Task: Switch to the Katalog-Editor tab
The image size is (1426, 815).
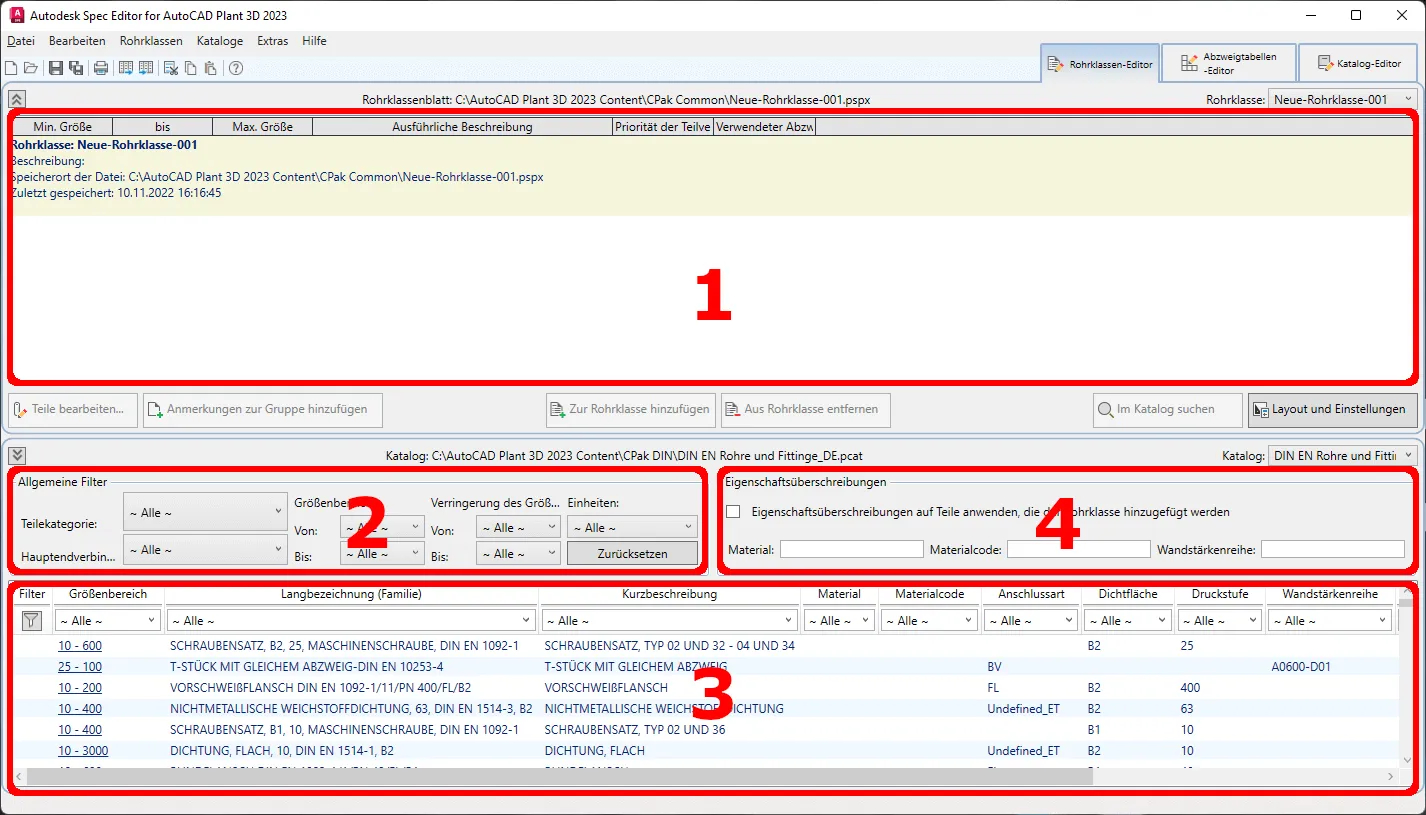Action: (1358, 64)
